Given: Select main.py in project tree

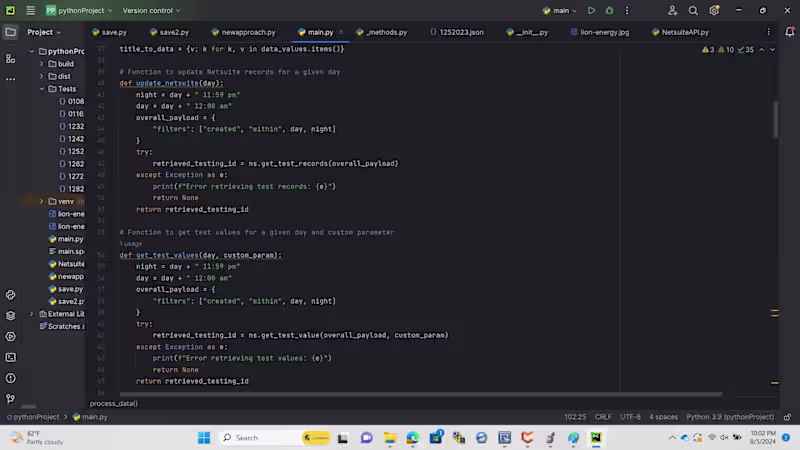Looking at the screenshot, I should (66, 239).
